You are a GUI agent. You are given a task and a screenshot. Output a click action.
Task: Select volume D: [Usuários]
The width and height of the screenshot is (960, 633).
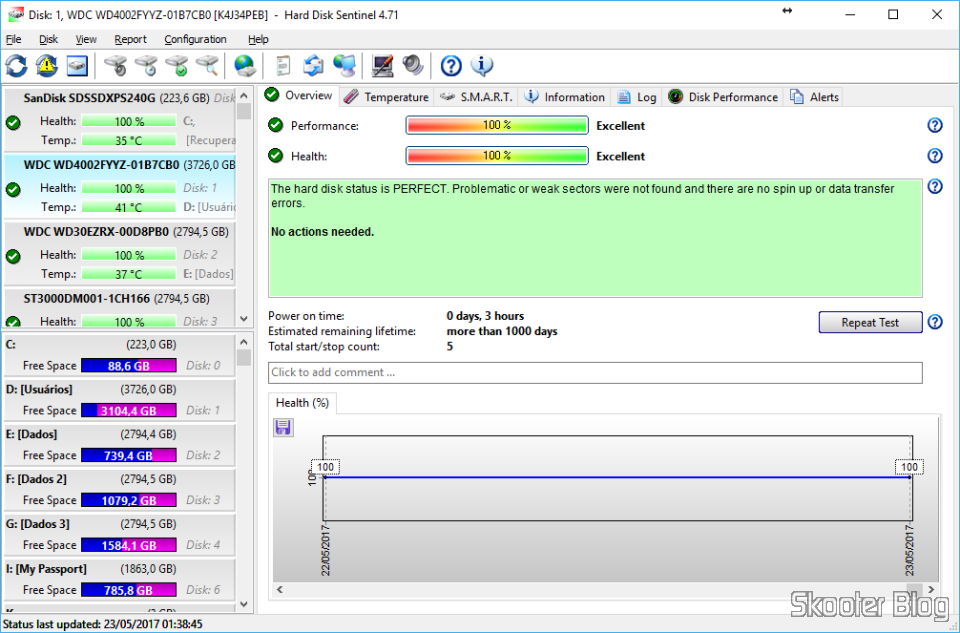[x=120, y=400]
